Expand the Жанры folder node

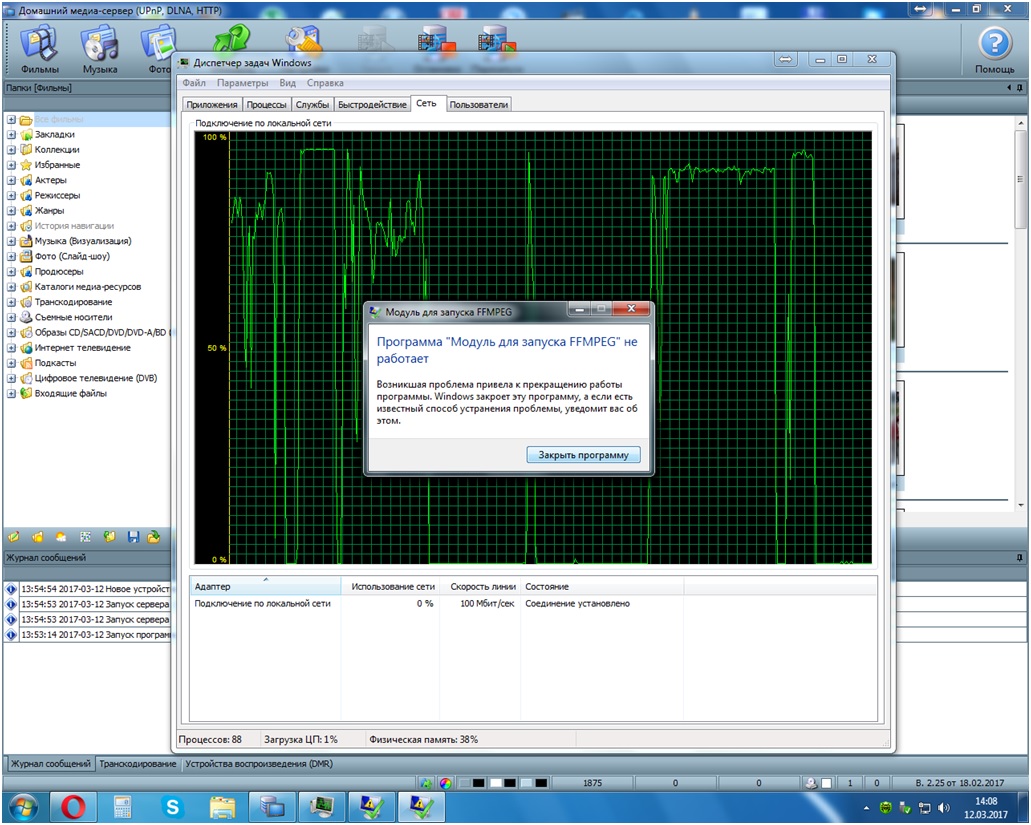coord(11,211)
